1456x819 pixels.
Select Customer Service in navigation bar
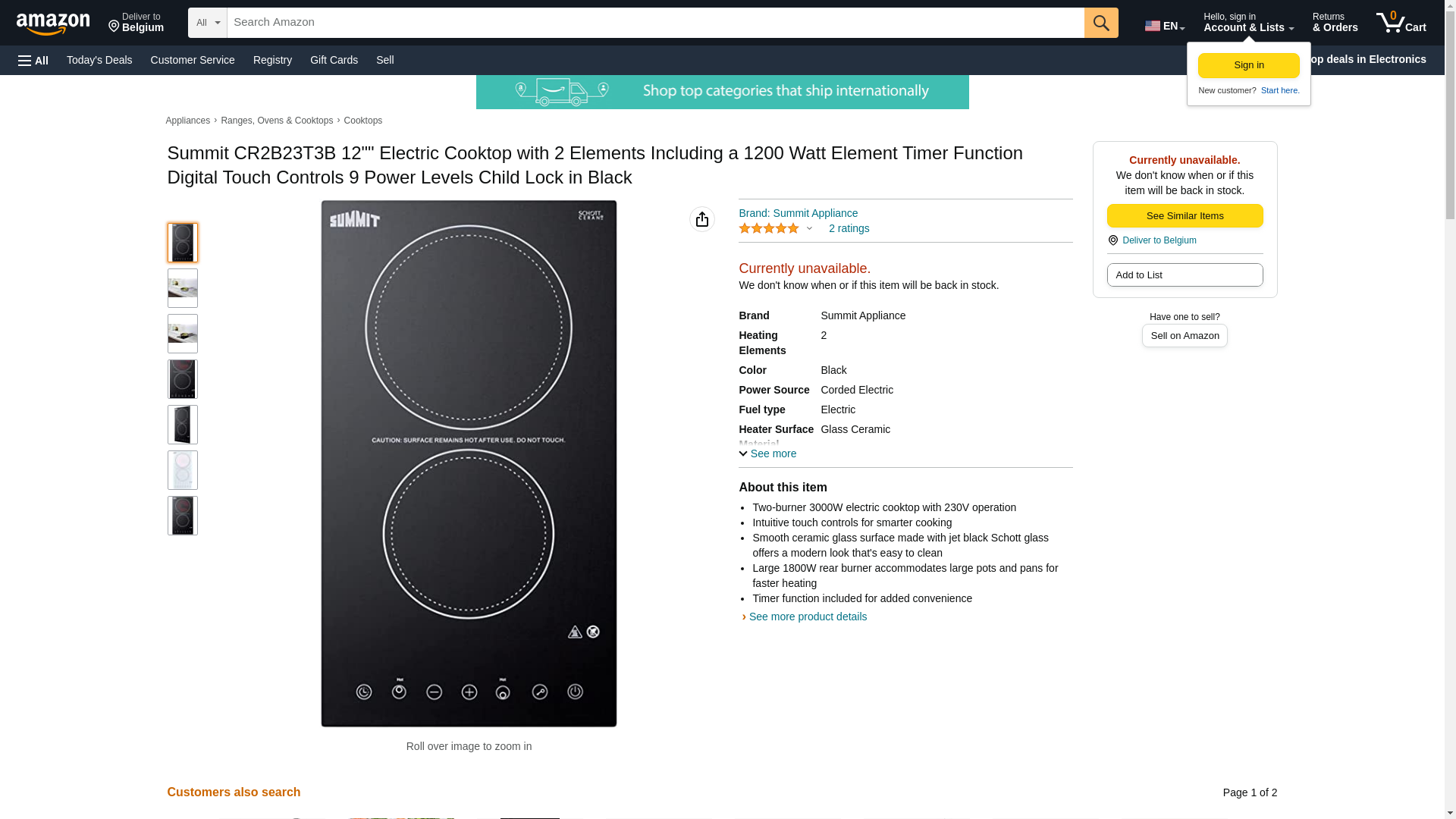[193, 60]
